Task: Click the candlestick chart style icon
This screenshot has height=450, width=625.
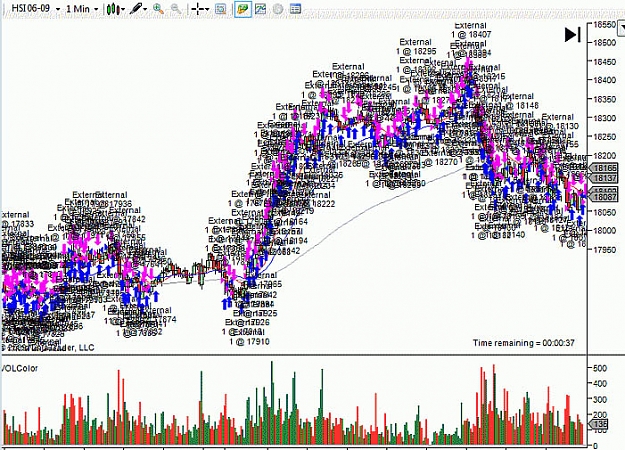Action: click(x=113, y=9)
